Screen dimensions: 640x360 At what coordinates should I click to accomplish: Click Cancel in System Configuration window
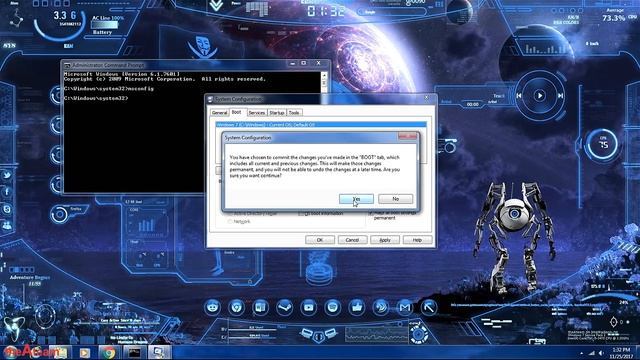coord(352,240)
